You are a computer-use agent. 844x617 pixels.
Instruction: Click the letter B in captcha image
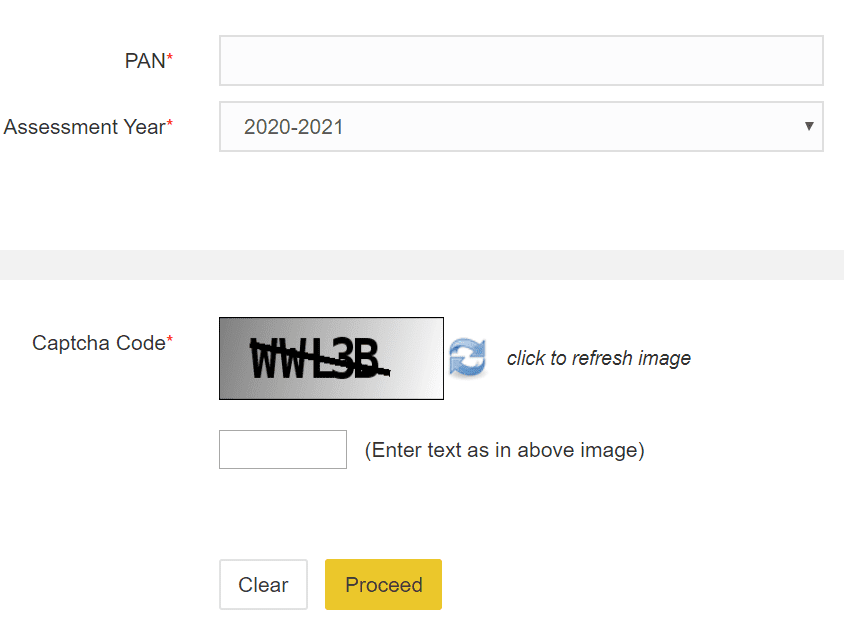pyautogui.click(x=366, y=358)
